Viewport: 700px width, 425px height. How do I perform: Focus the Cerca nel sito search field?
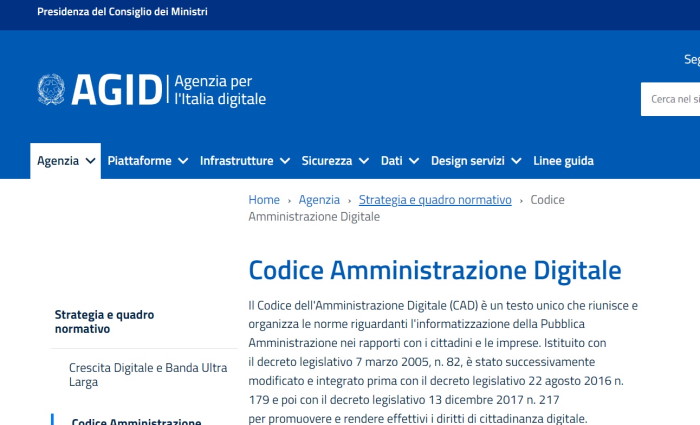click(671, 99)
